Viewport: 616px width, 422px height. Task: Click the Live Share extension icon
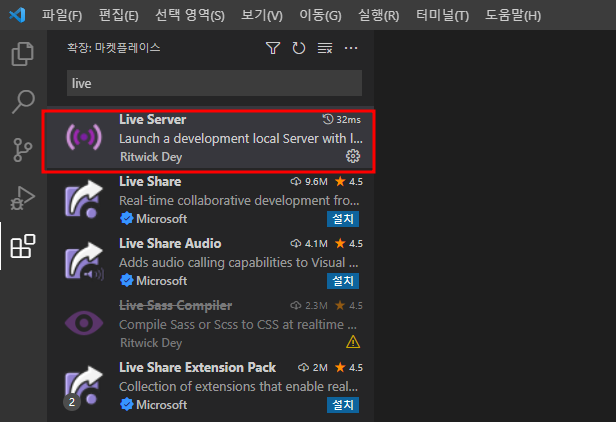[84, 199]
